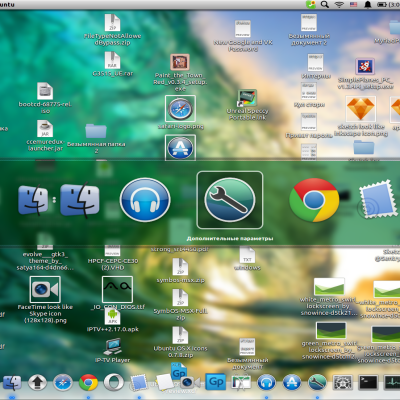Switch to the Mail stamp app in the switcher
Viewport: 400px width, 400px height.
pos(378,199)
